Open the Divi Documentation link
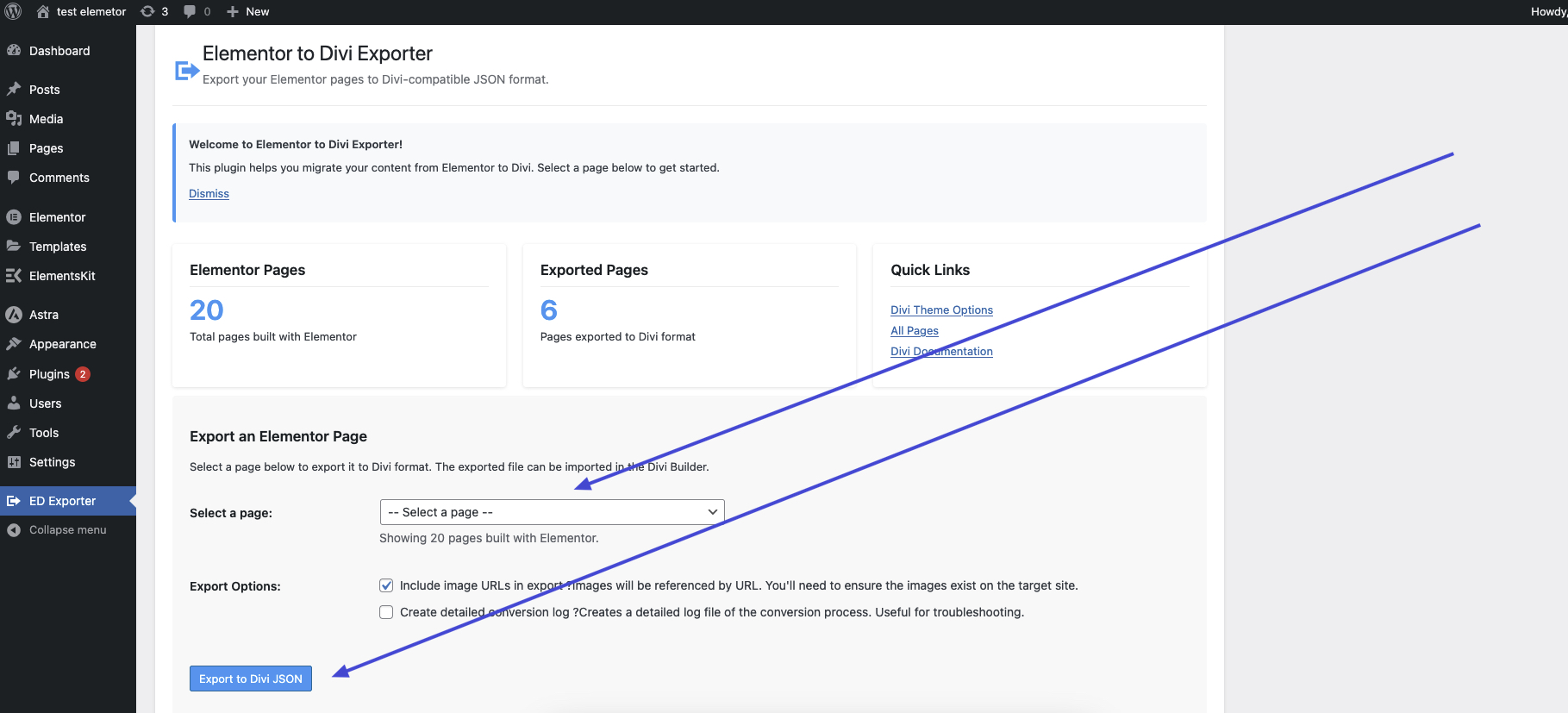 (x=941, y=351)
